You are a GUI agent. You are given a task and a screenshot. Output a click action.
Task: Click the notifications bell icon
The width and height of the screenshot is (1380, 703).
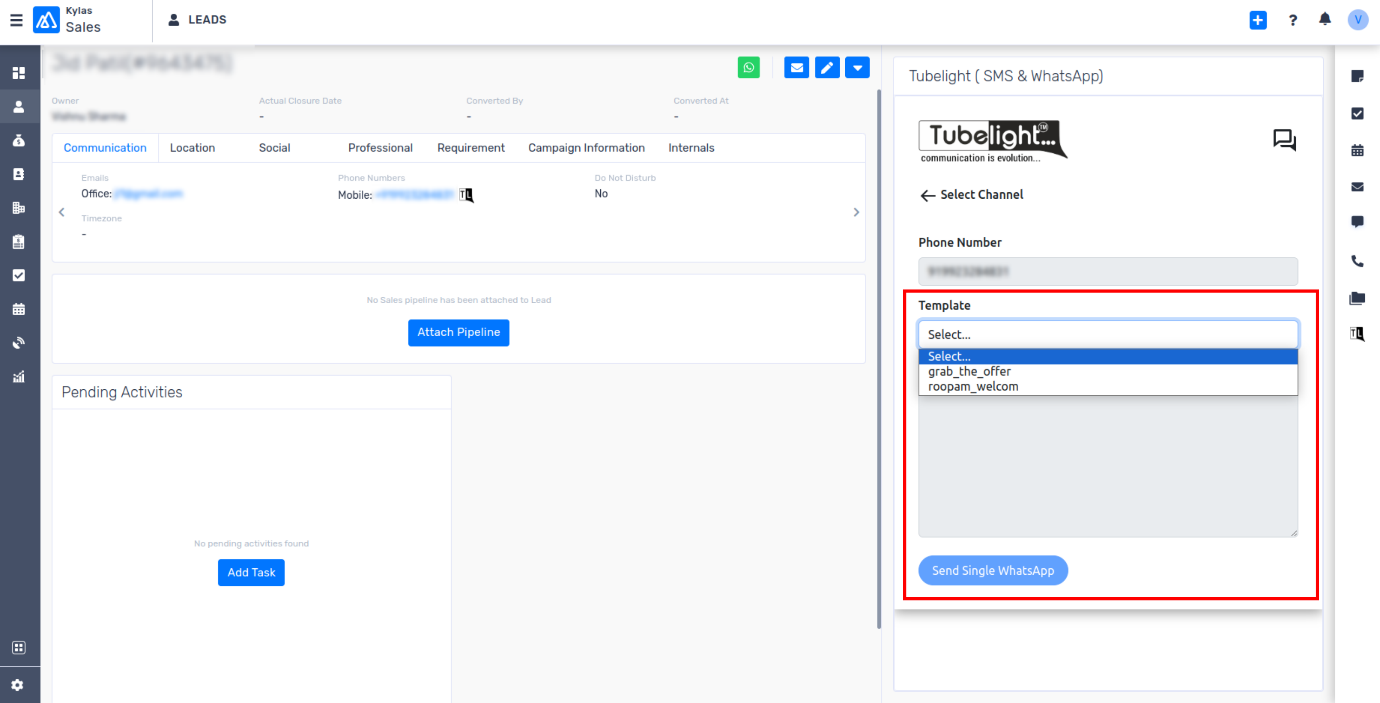[1325, 20]
